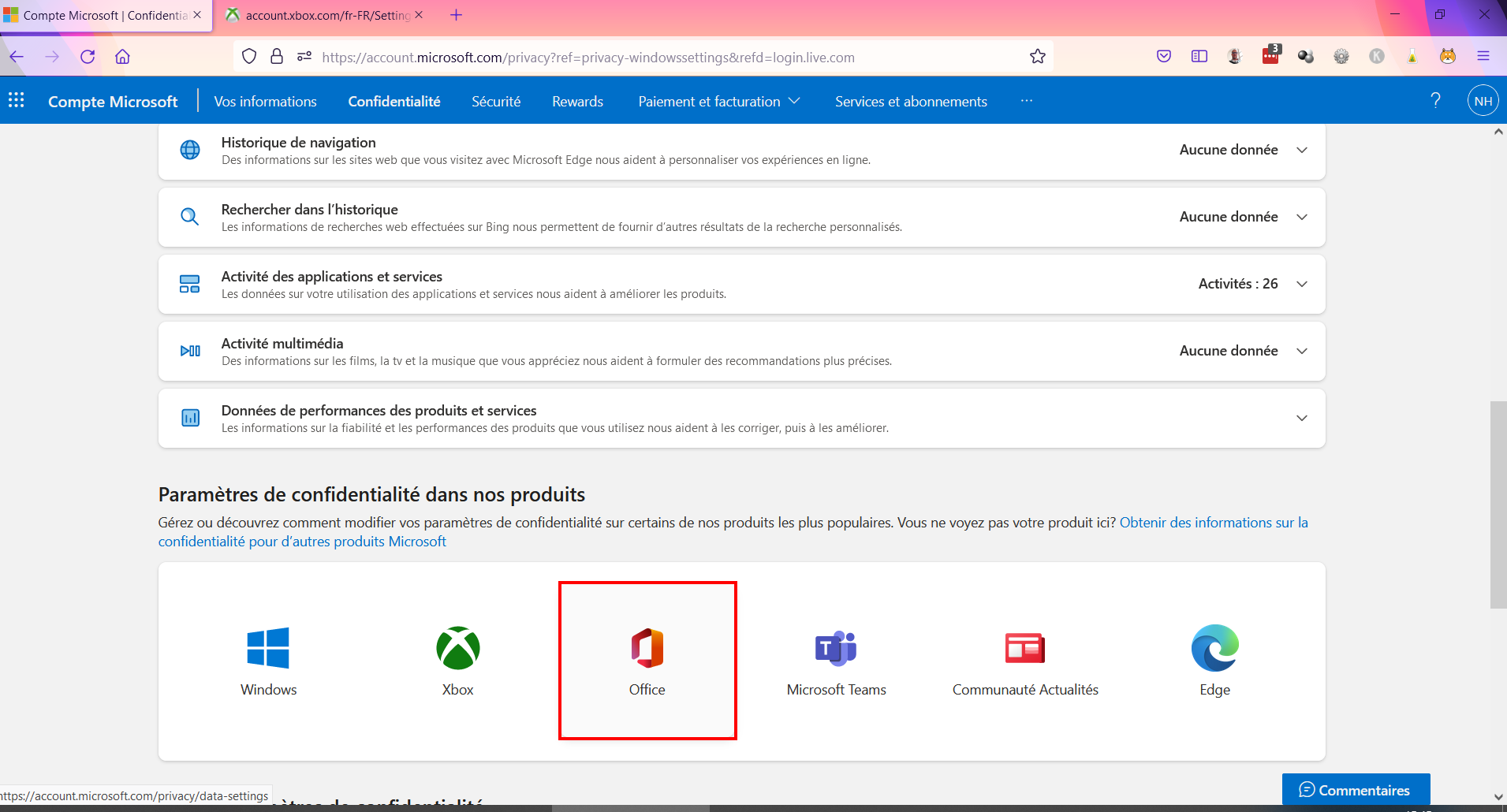Click the page vertical scrollbar thumb
The height and width of the screenshot is (812, 1507).
pyautogui.click(x=1498, y=505)
